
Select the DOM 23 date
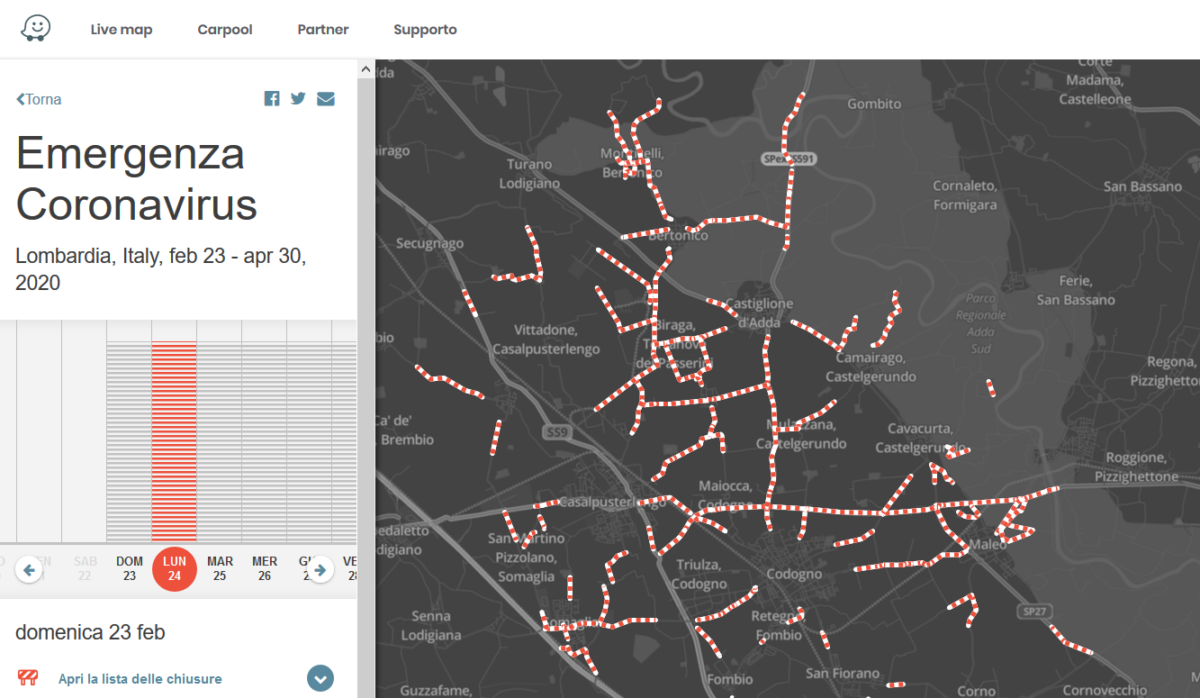[x=129, y=569]
